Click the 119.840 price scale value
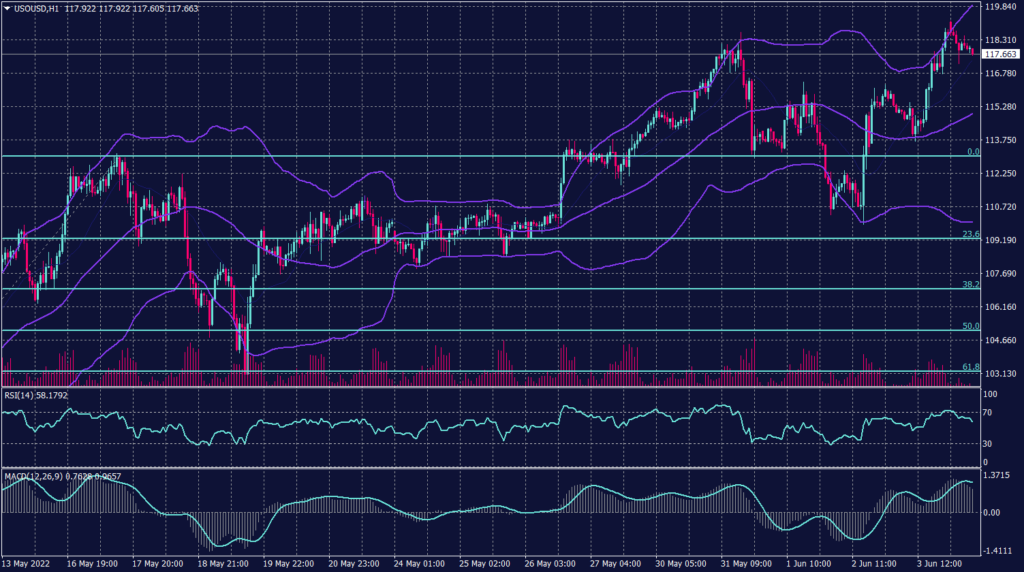1024x572 pixels. coord(1001,7)
